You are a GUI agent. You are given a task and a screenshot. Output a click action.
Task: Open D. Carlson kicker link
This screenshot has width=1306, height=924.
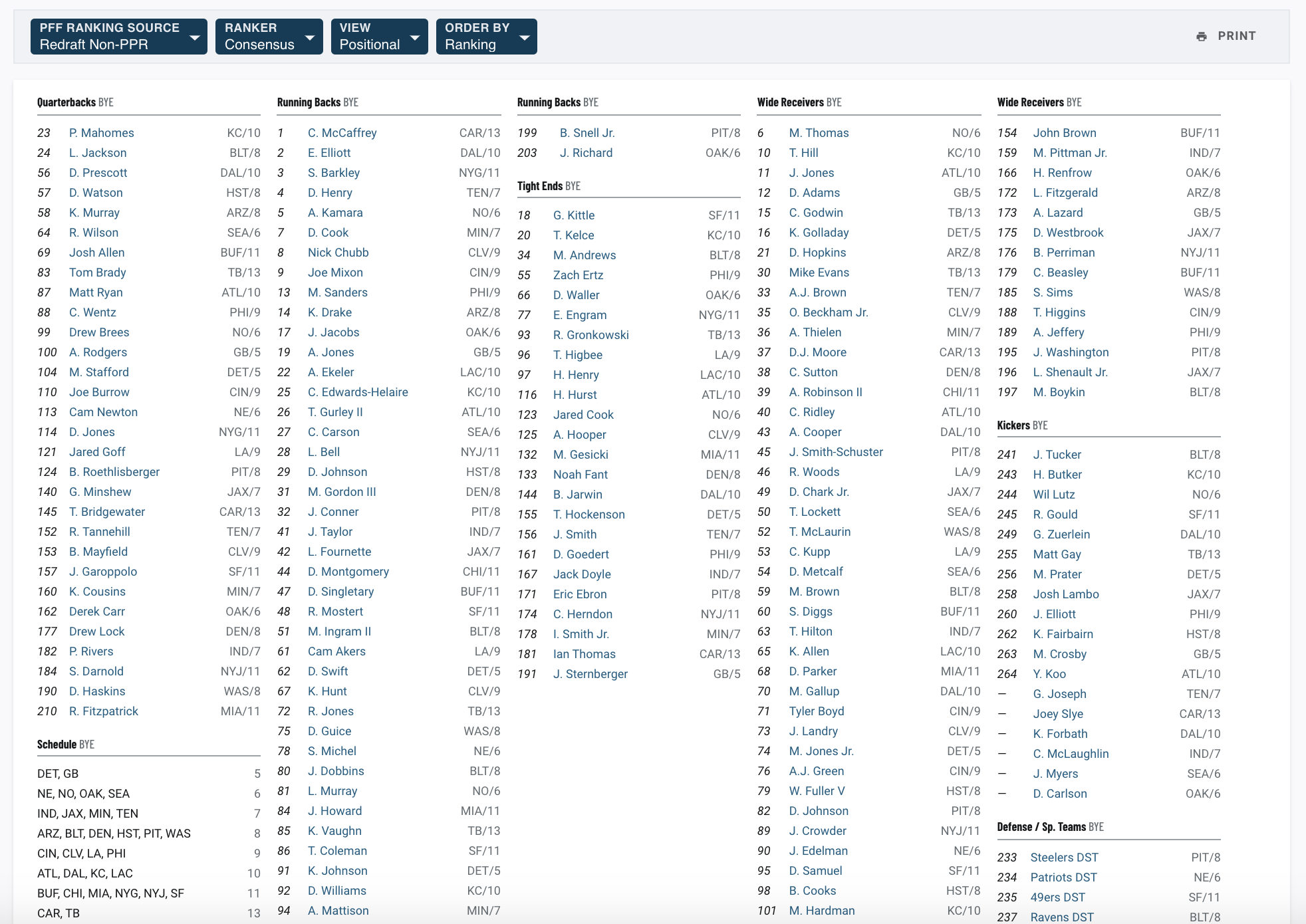tap(1060, 794)
